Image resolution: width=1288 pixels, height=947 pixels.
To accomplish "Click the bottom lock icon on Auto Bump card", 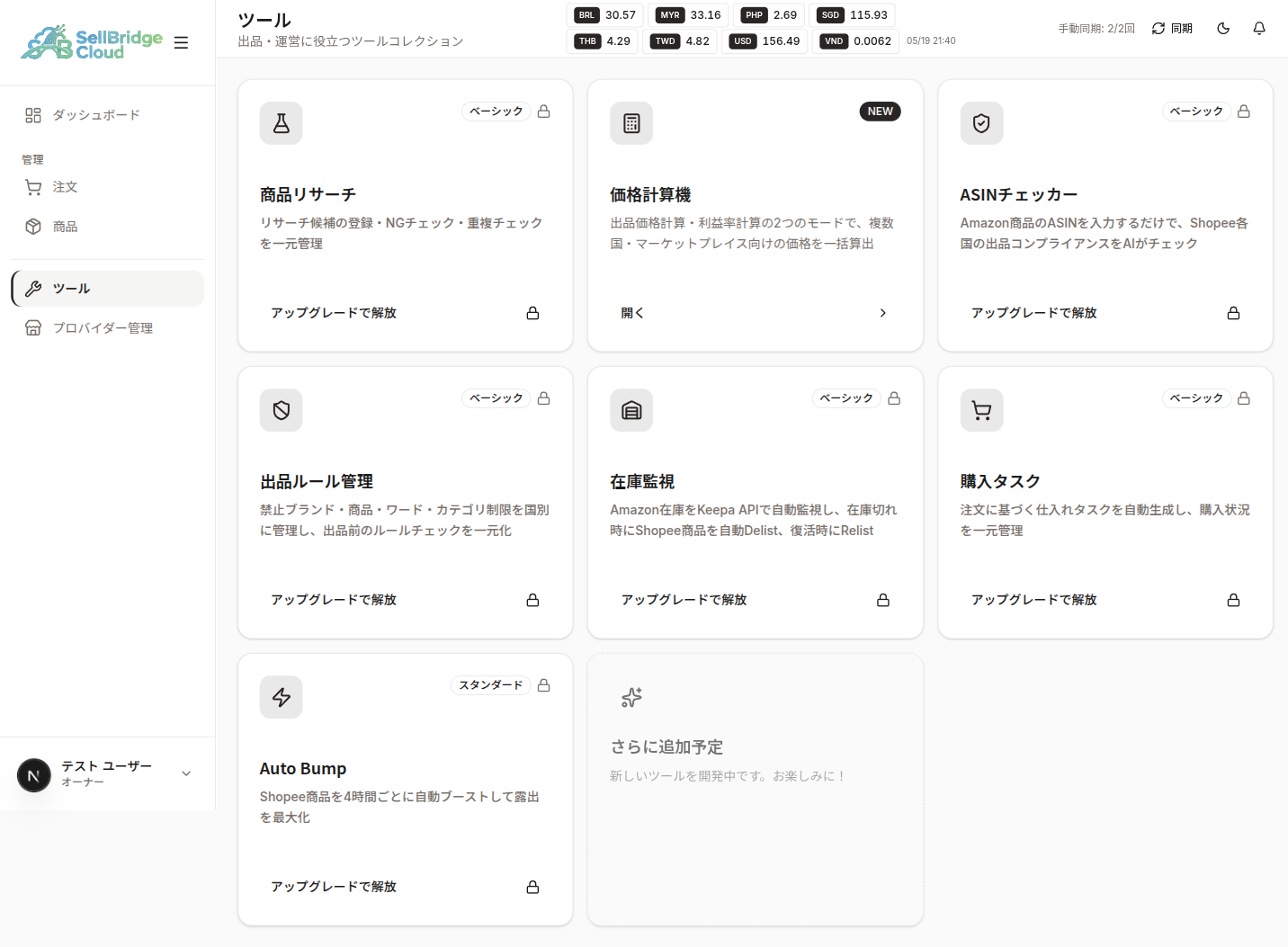I will click(x=533, y=887).
